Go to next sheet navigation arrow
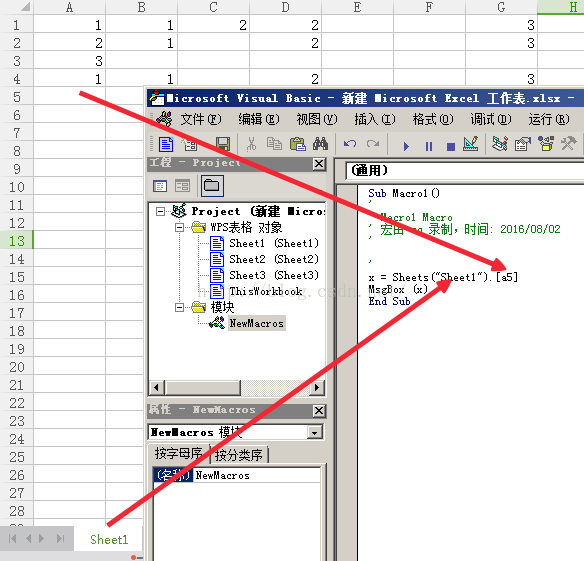 coord(42,539)
